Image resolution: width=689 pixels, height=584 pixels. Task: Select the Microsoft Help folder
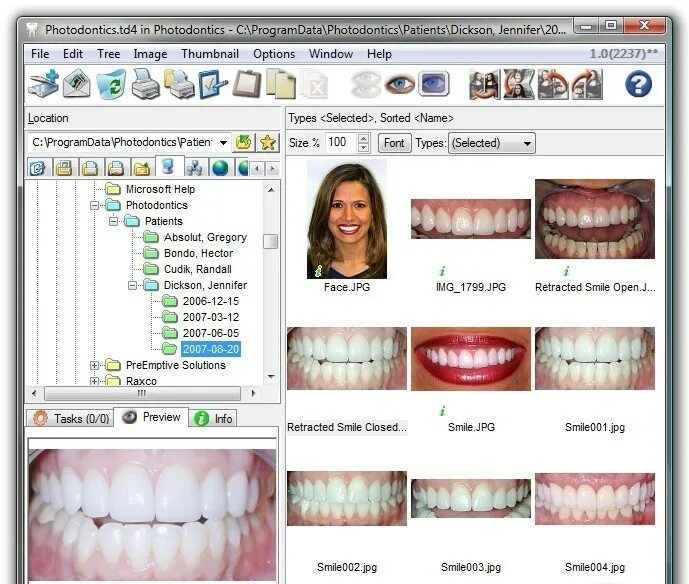(160, 189)
